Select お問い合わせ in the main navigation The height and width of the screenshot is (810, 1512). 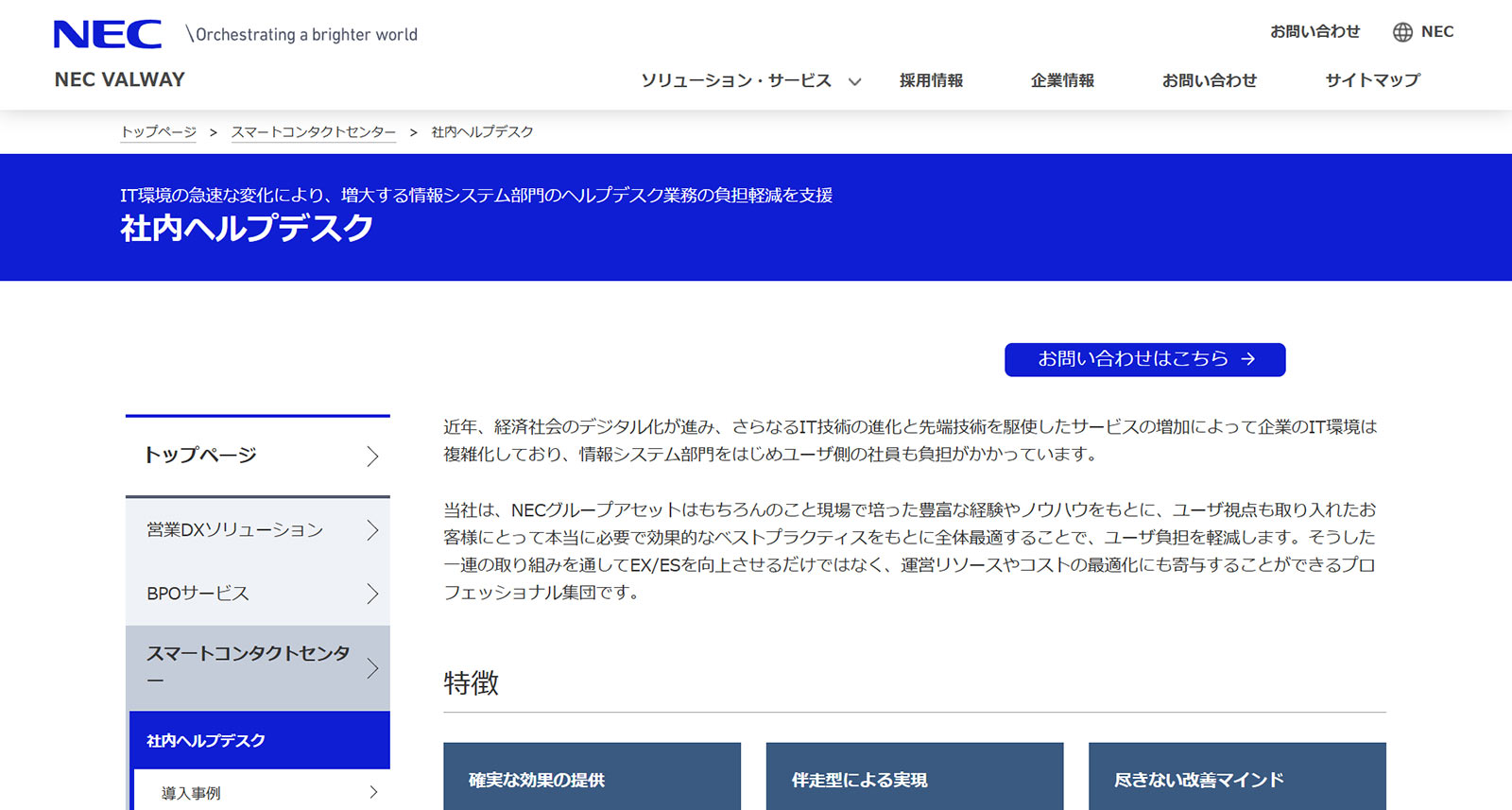(x=1210, y=80)
